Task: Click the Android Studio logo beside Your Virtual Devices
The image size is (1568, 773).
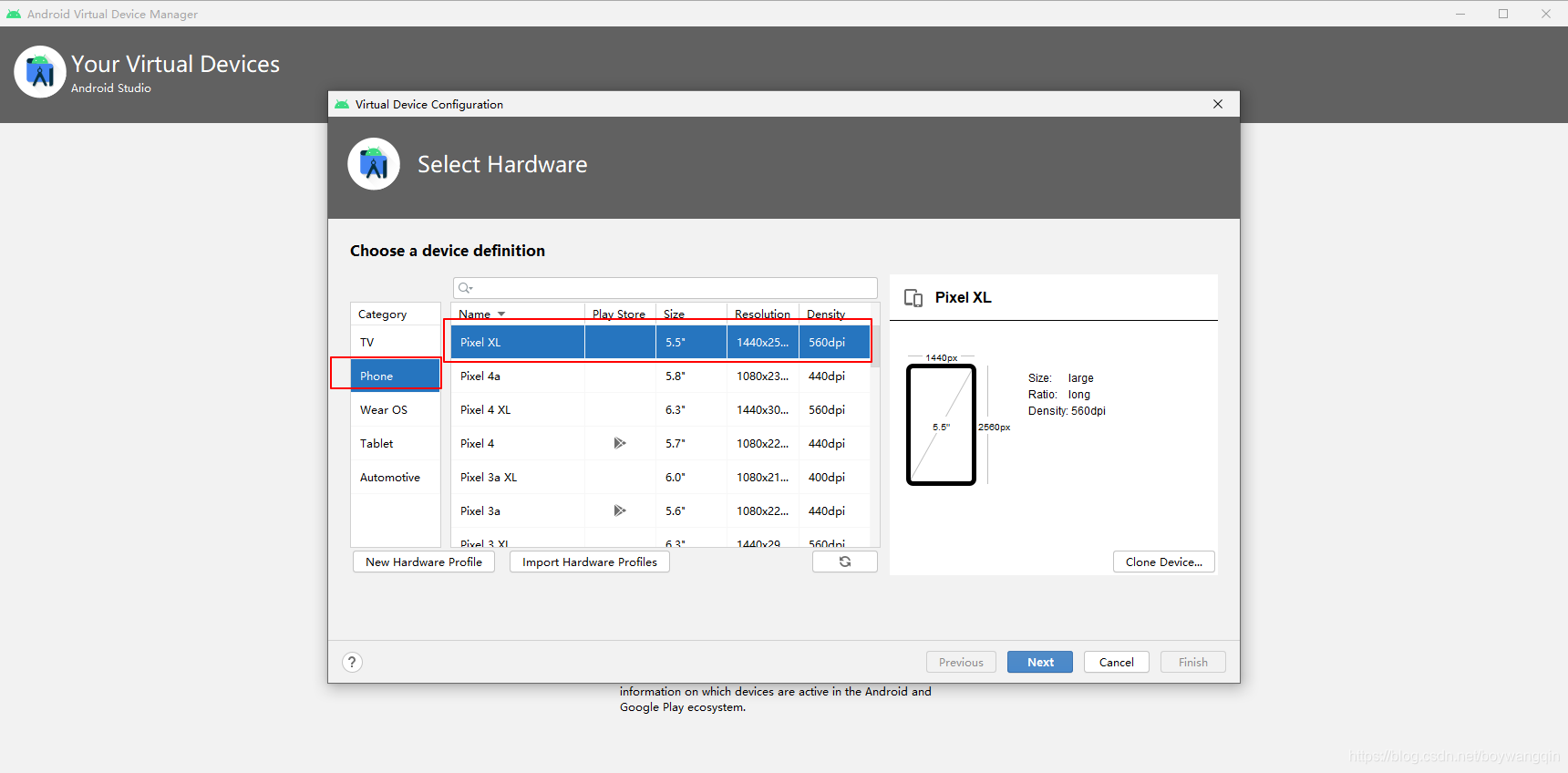Action: (x=40, y=71)
